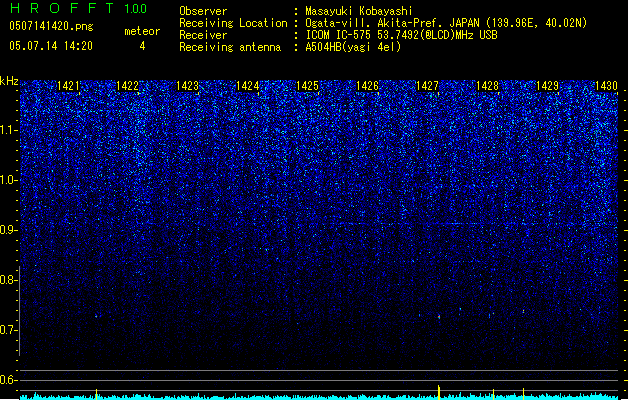The height and width of the screenshot is (400, 629).
Task: Click the meteor count label
Action: click(142, 31)
